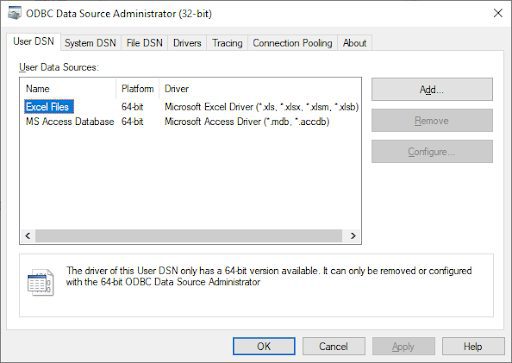Screen dimensions: 512x363
Task: Switch to the Tracing tab
Action: click(227, 43)
